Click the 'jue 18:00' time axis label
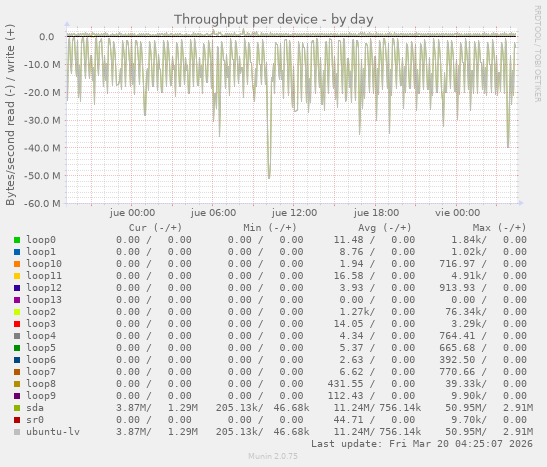 pos(376,213)
